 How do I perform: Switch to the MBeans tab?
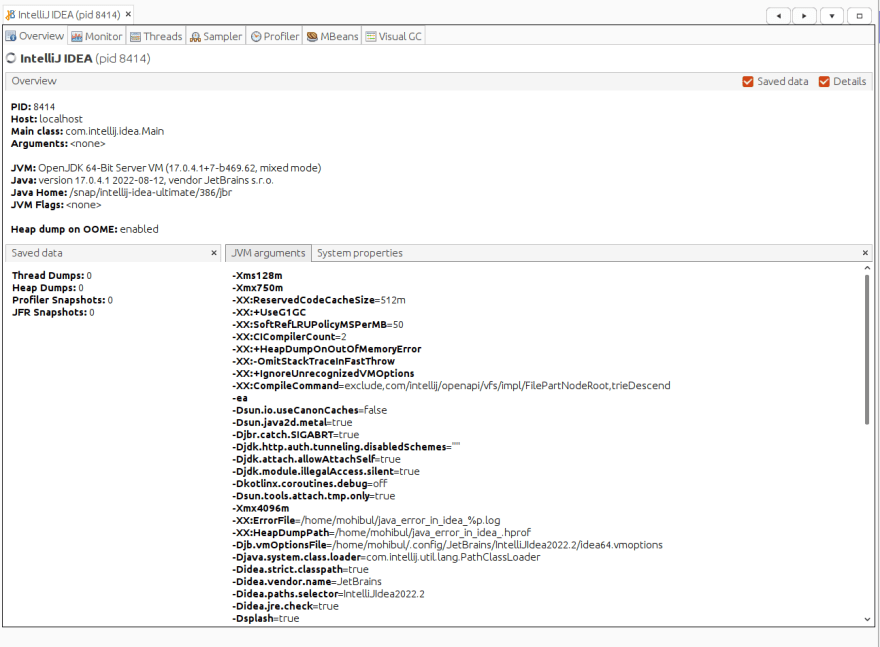332,36
